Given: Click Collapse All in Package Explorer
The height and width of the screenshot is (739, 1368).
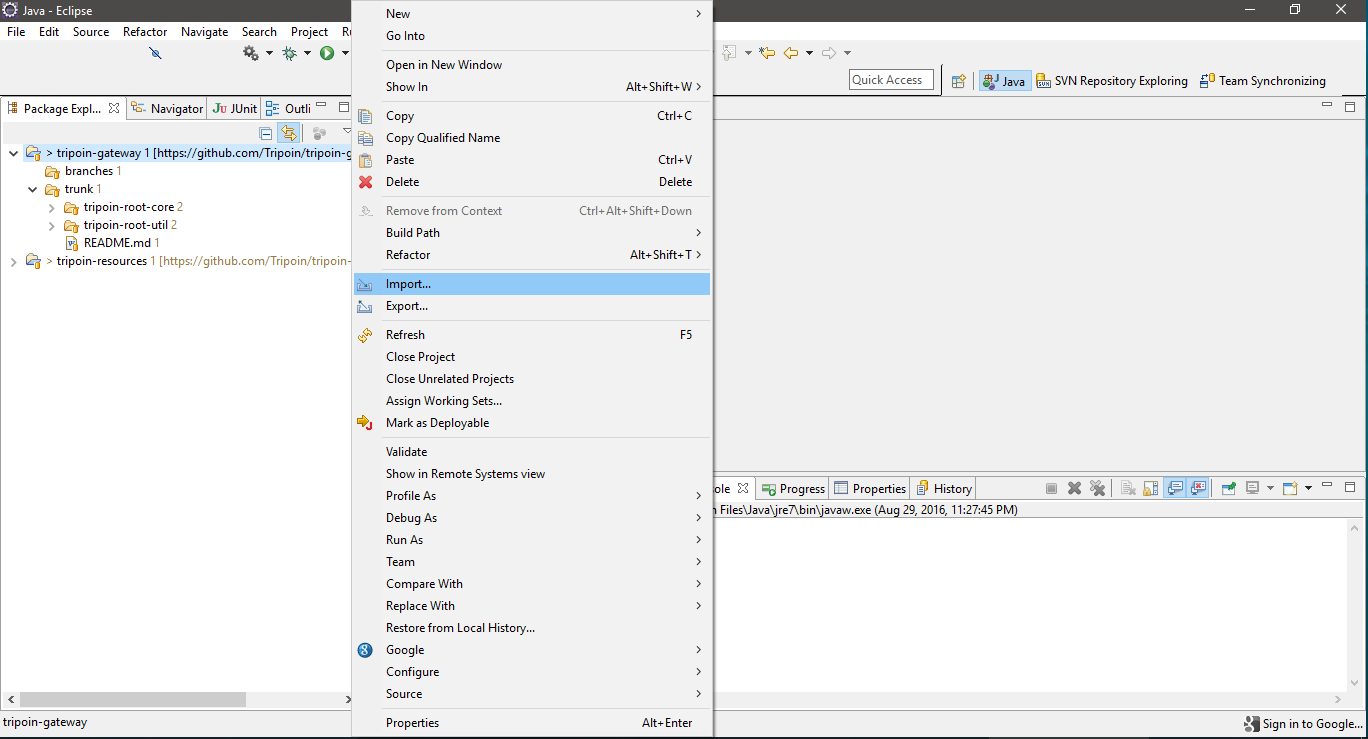Looking at the screenshot, I should tap(266, 133).
